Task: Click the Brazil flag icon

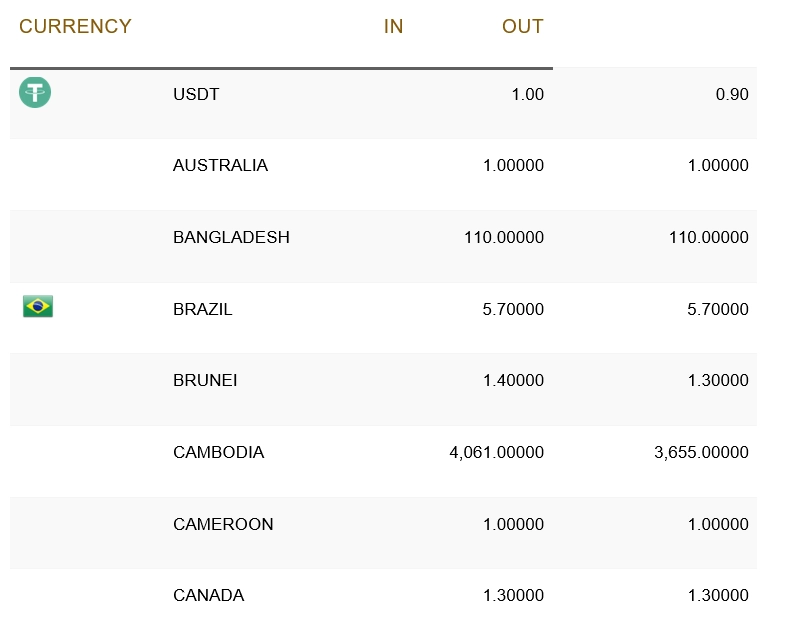Action: [38, 307]
